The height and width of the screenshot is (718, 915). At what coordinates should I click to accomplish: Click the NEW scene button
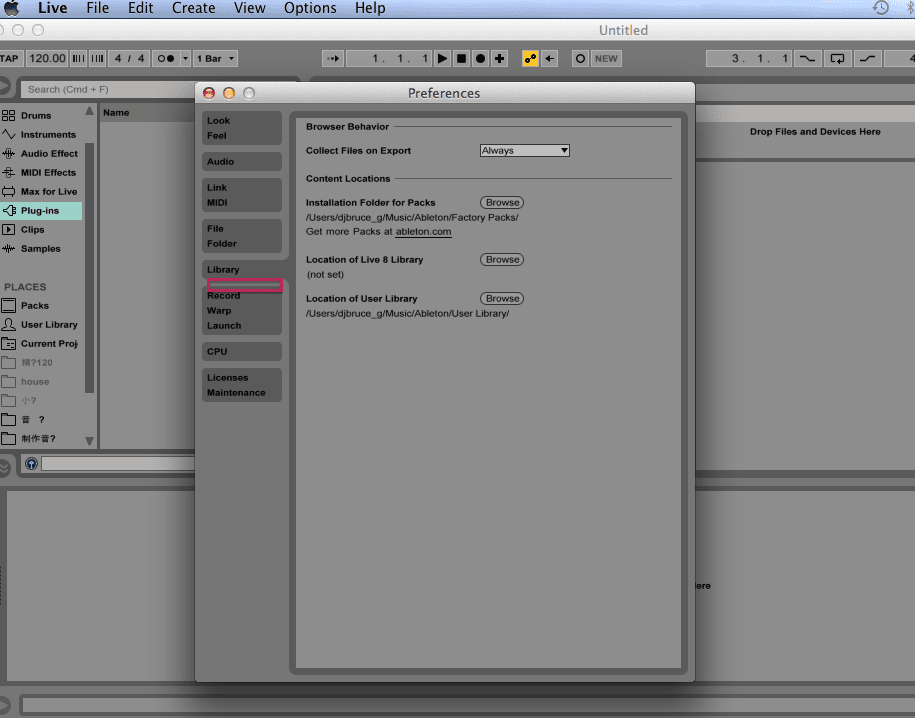coord(606,58)
